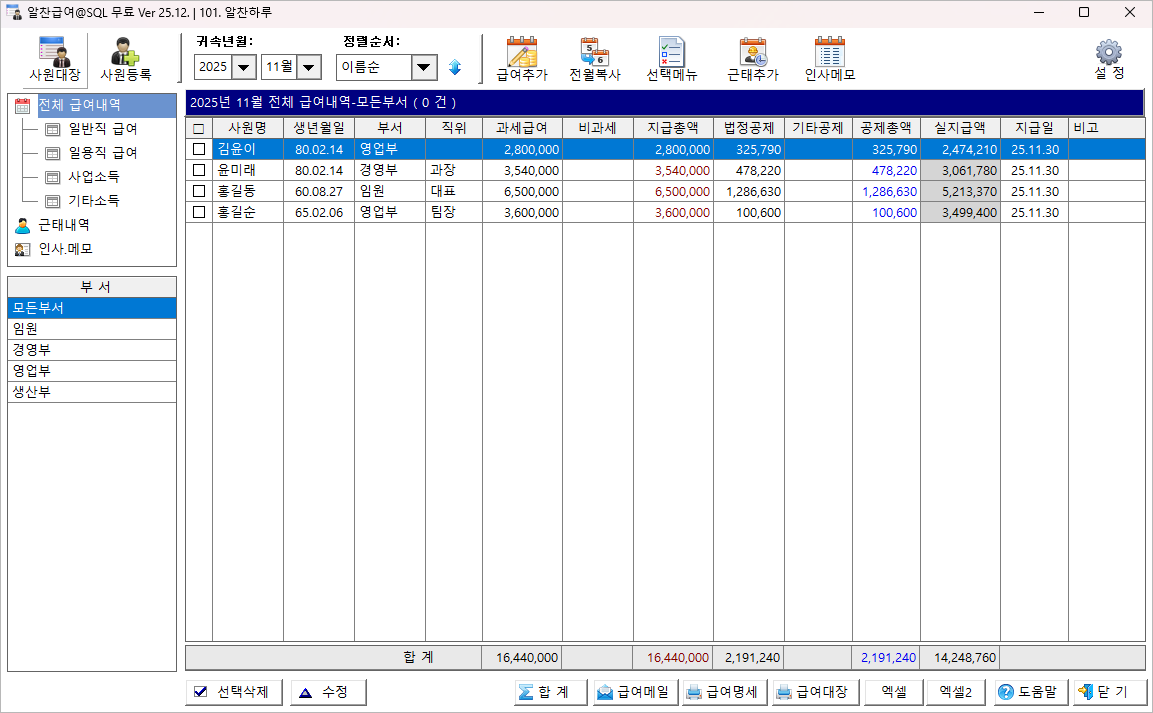The height and width of the screenshot is (713, 1153).
Task: Export with the 엑셀2 button
Action: click(x=956, y=692)
